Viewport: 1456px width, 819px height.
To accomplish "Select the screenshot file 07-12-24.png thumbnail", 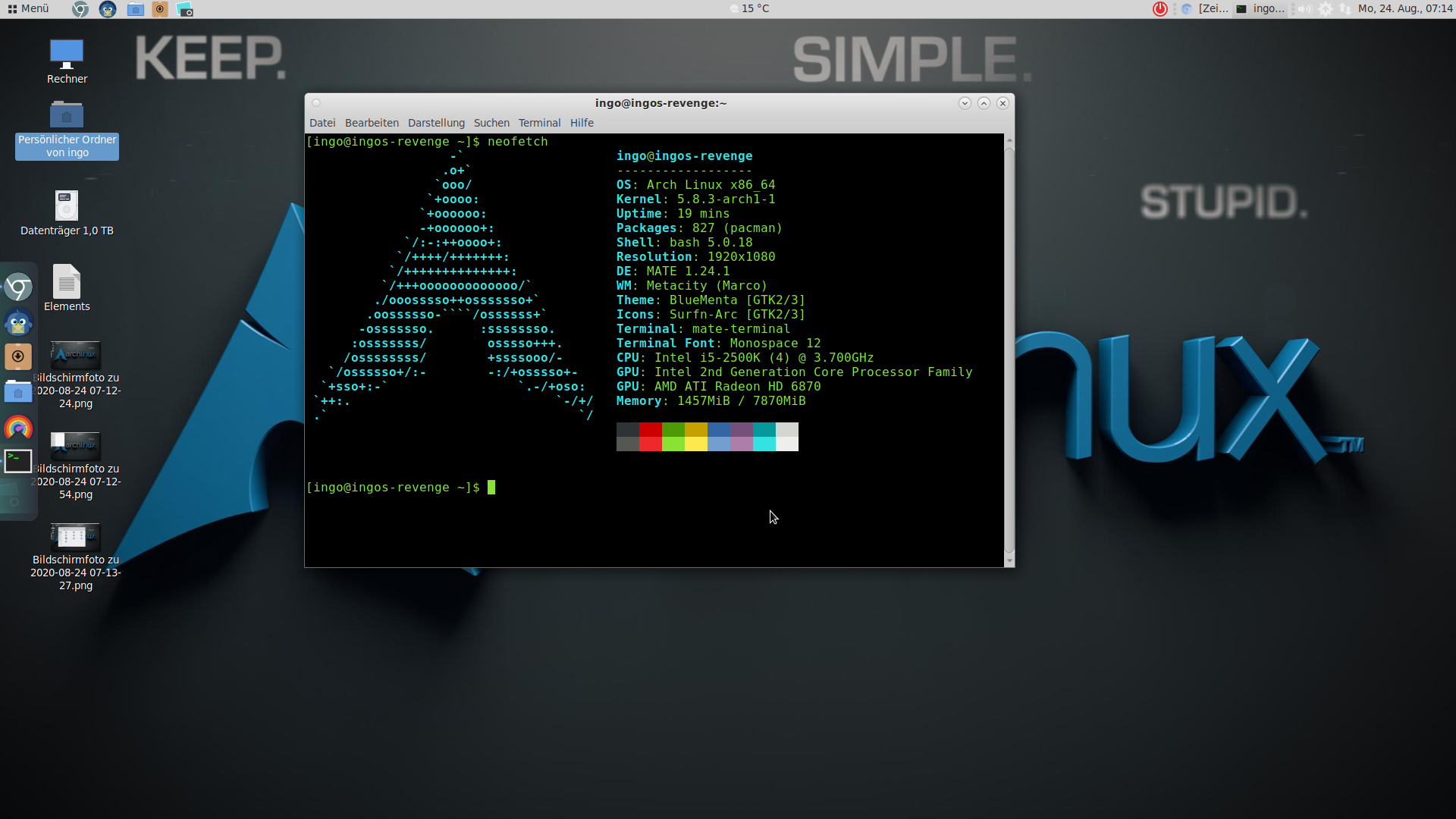I will coord(75,355).
